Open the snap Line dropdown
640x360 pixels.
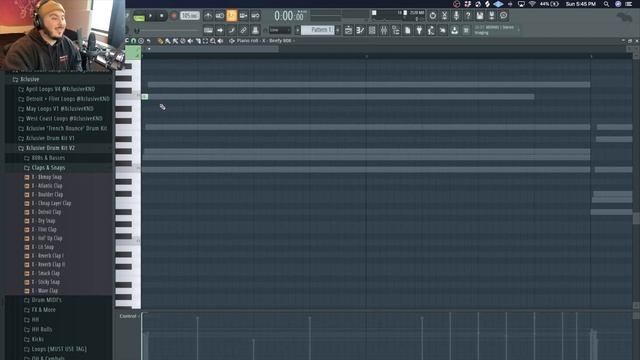[x=280, y=30]
